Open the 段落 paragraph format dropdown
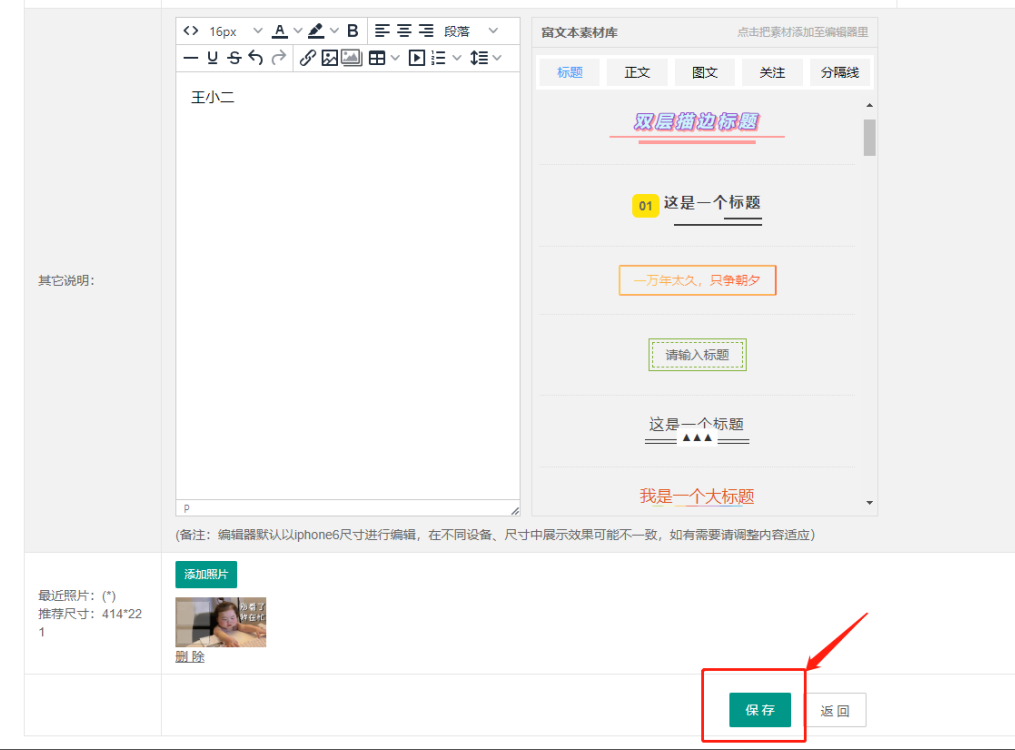The image size is (1015, 750). [x=470, y=31]
